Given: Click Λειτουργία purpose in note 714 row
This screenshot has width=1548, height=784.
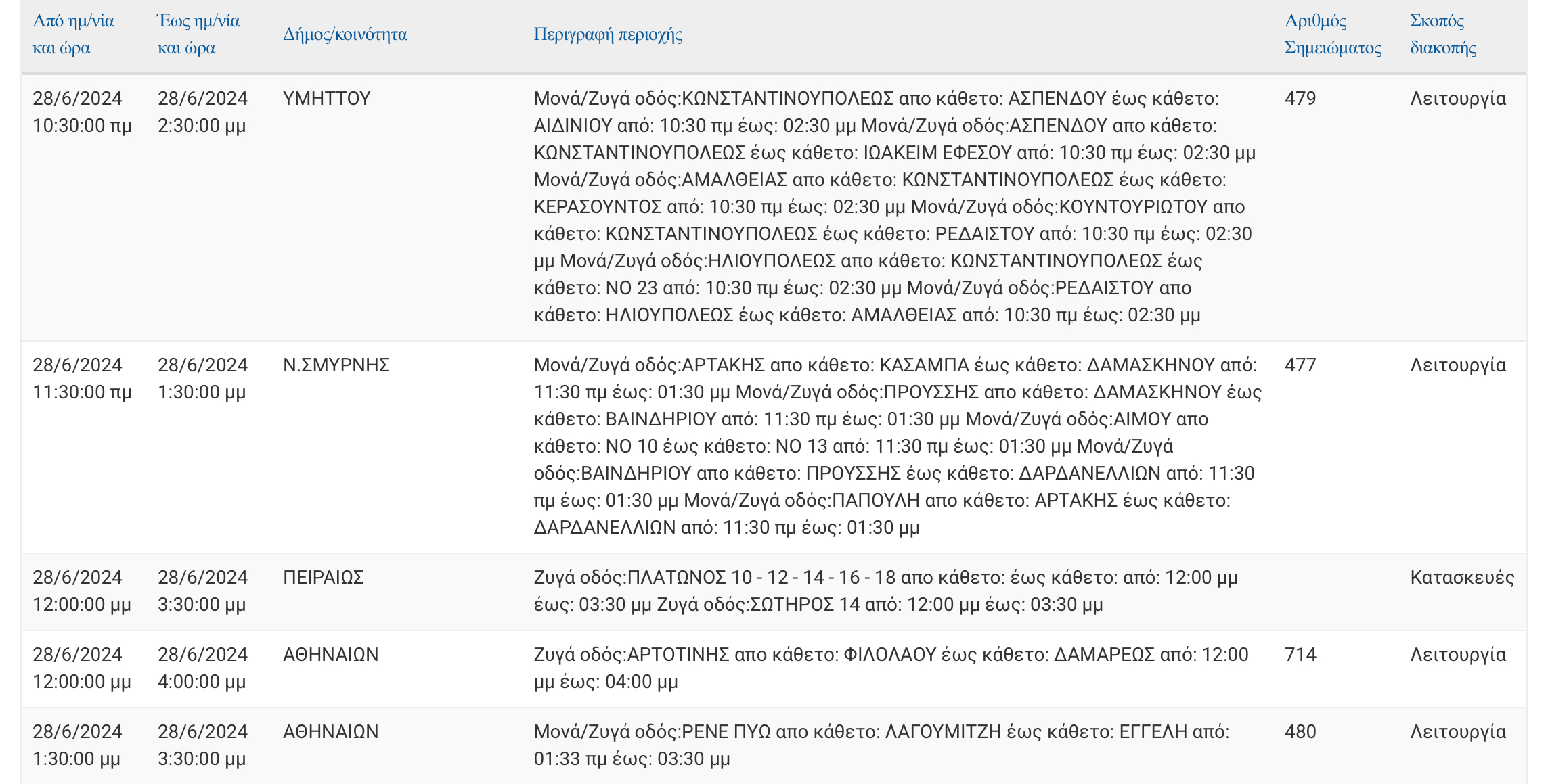Looking at the screenshot, I should [x=1458, y=655].
